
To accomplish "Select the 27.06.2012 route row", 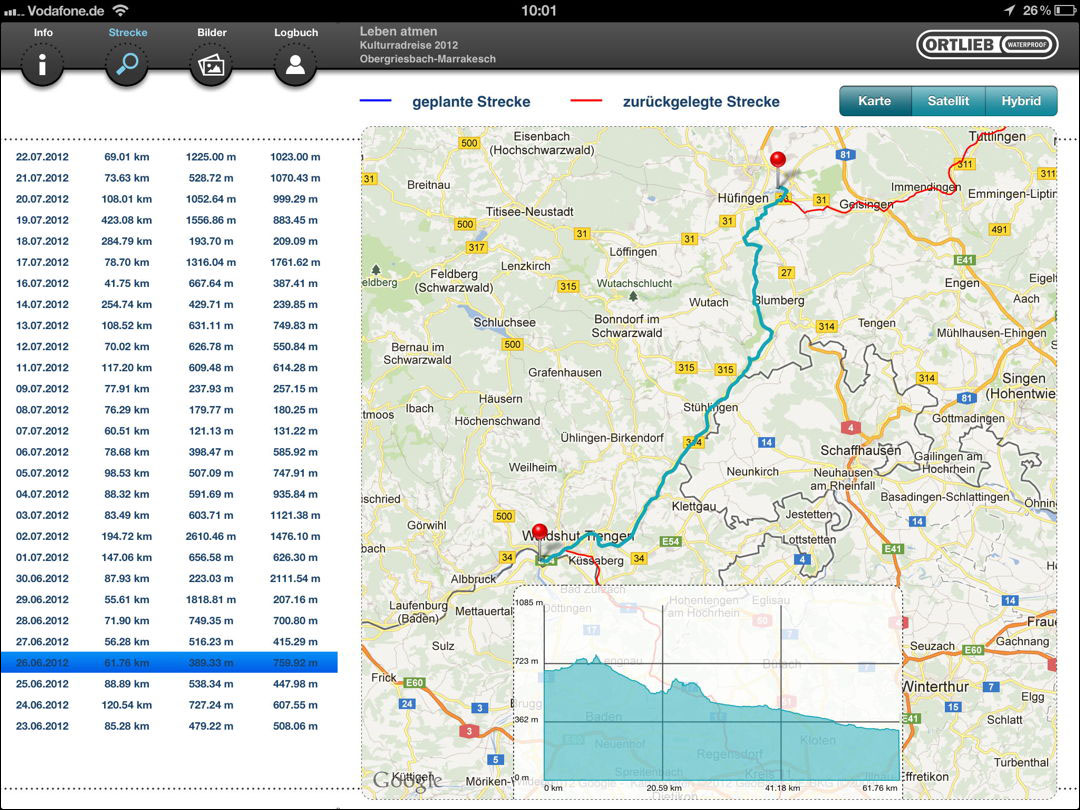I will [169, 641].
